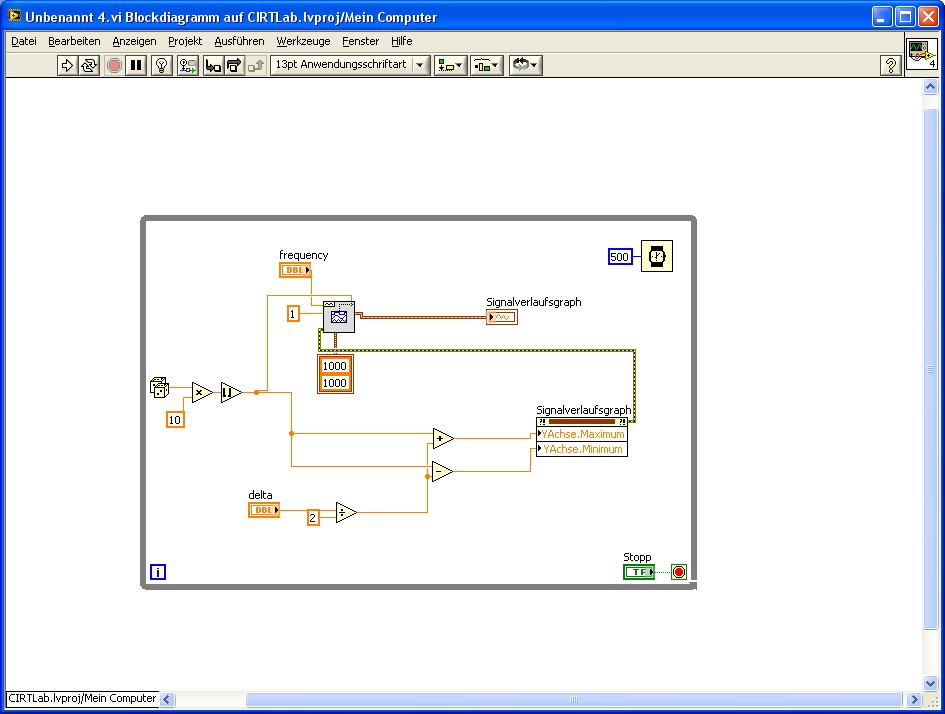Open the font dropdown 13pt Anwendungsschriftart

pos(349,65)
